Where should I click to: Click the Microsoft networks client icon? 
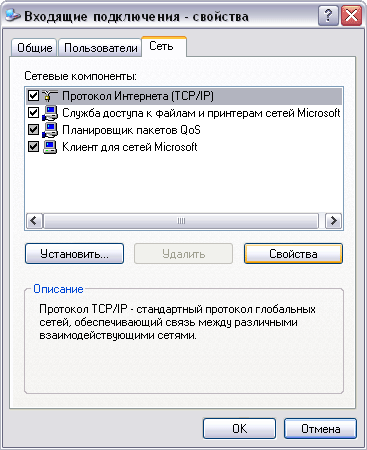click(50, 147)
